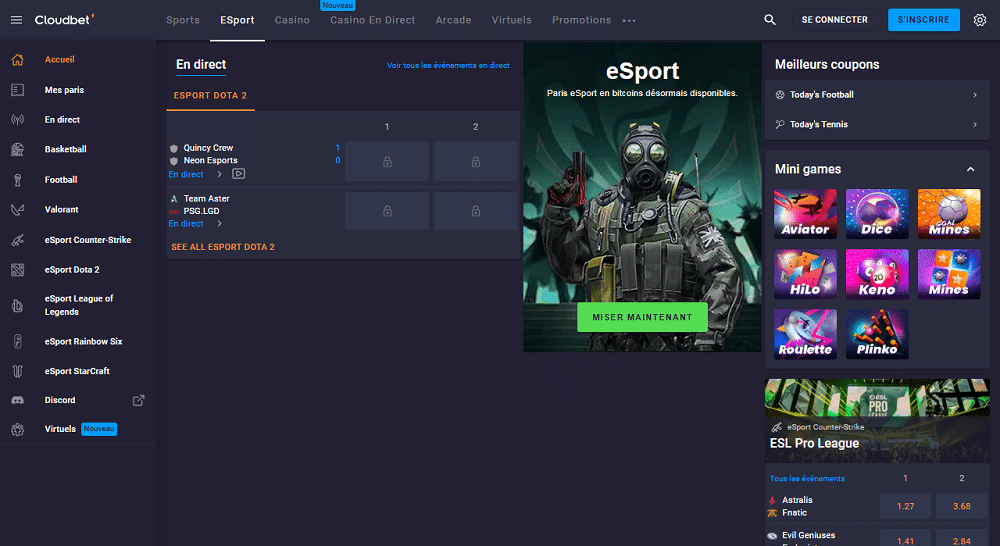Click SE CONNECTER button
1000x546 pixels.
click(834, 20)
